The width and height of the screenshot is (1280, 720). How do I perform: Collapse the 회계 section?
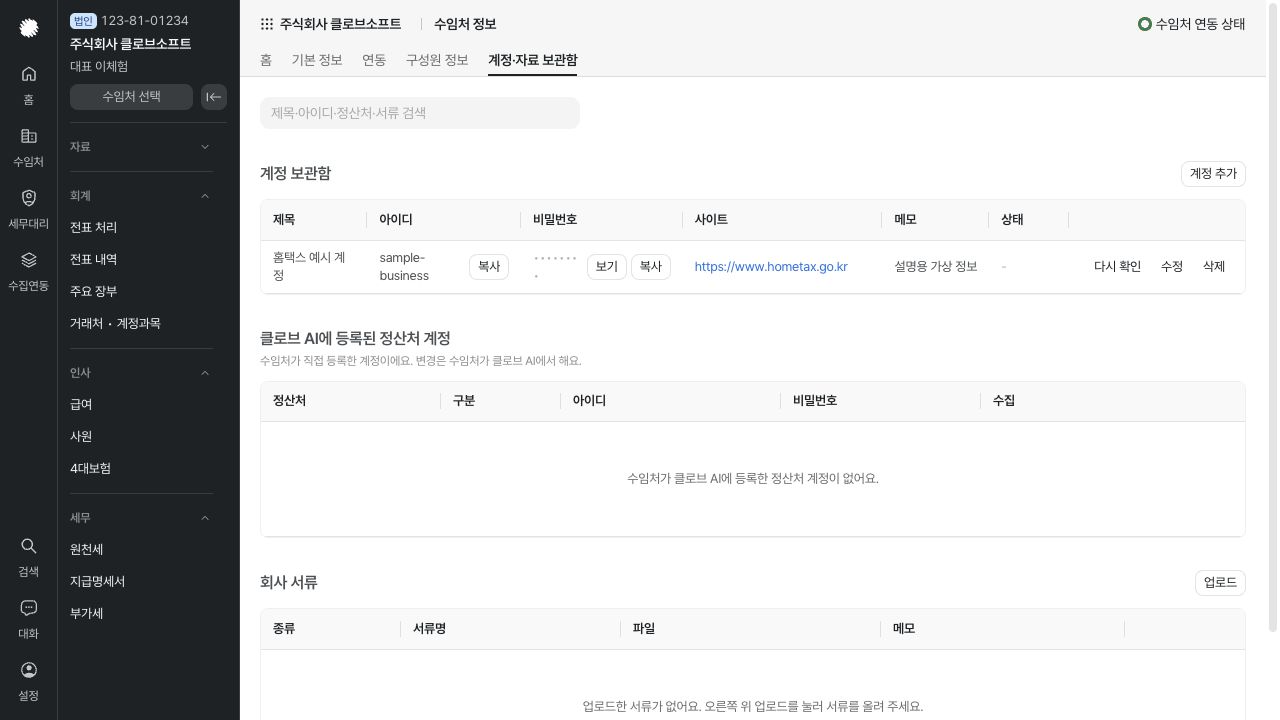pyautogui.click(x=141, y=196)
